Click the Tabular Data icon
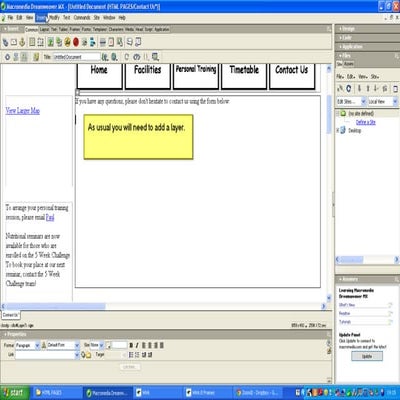The height and width of the screenshot is (400, 400). tap(120, 42)
